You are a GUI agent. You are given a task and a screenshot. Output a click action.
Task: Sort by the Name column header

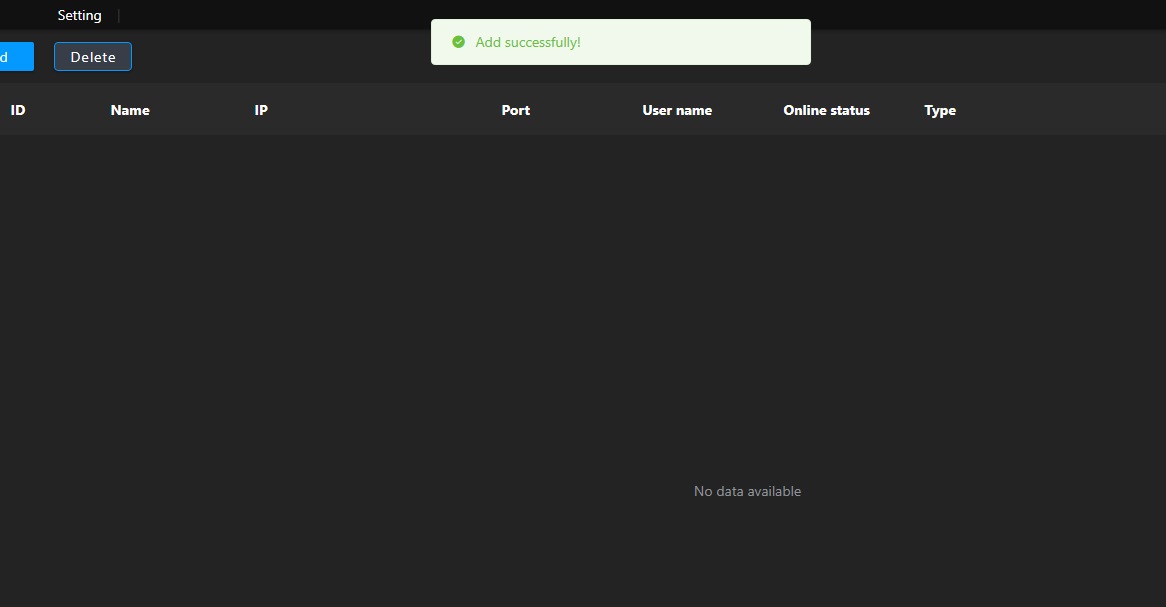(130, 110)
